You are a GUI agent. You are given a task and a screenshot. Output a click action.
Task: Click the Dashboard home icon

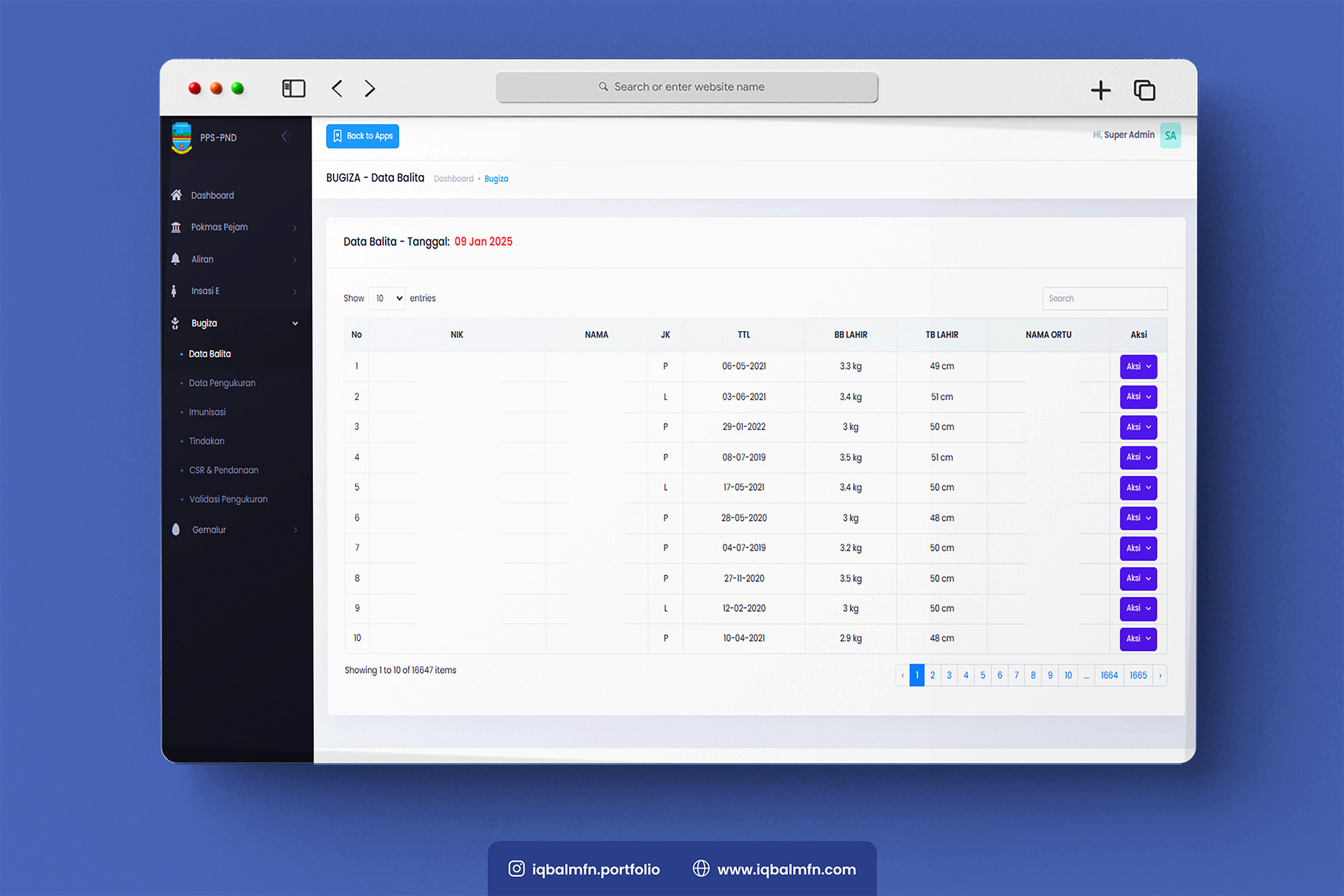point(176,195)
